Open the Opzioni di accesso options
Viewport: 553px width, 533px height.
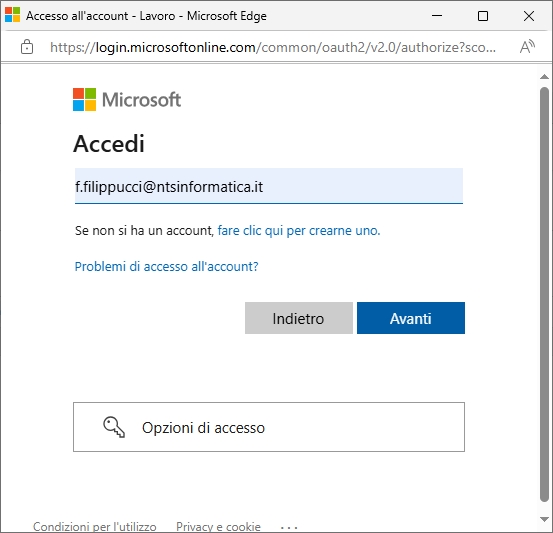(x=269, y=427)
